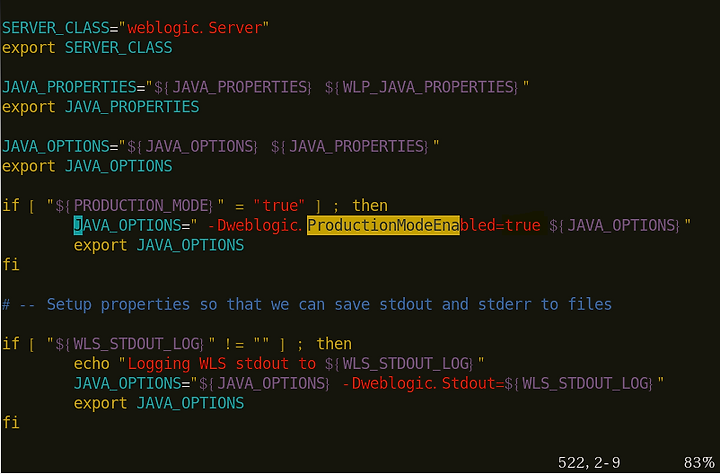Screen dimensions: 720x474
Task: Click 'bled=true' after the highlighted match
Action: pyautogui.click(x=500, y=225)
